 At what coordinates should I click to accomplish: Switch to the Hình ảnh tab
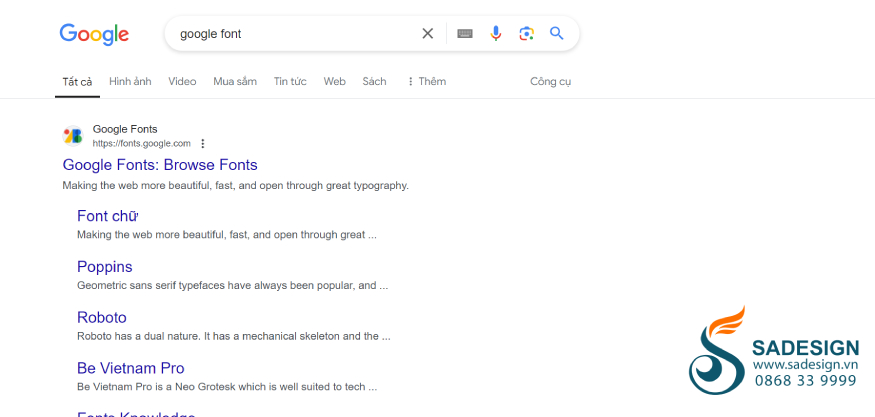coord(130,82)
